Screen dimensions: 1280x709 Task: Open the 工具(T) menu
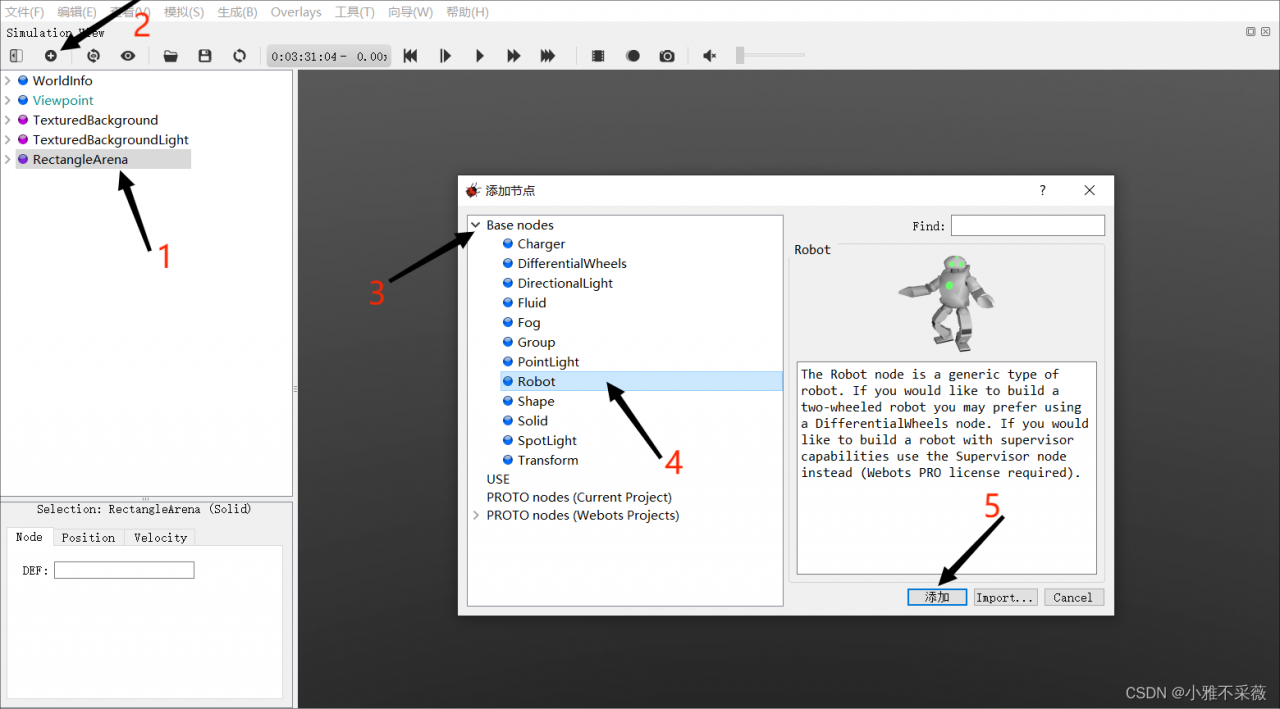click(x=355, y=12)
